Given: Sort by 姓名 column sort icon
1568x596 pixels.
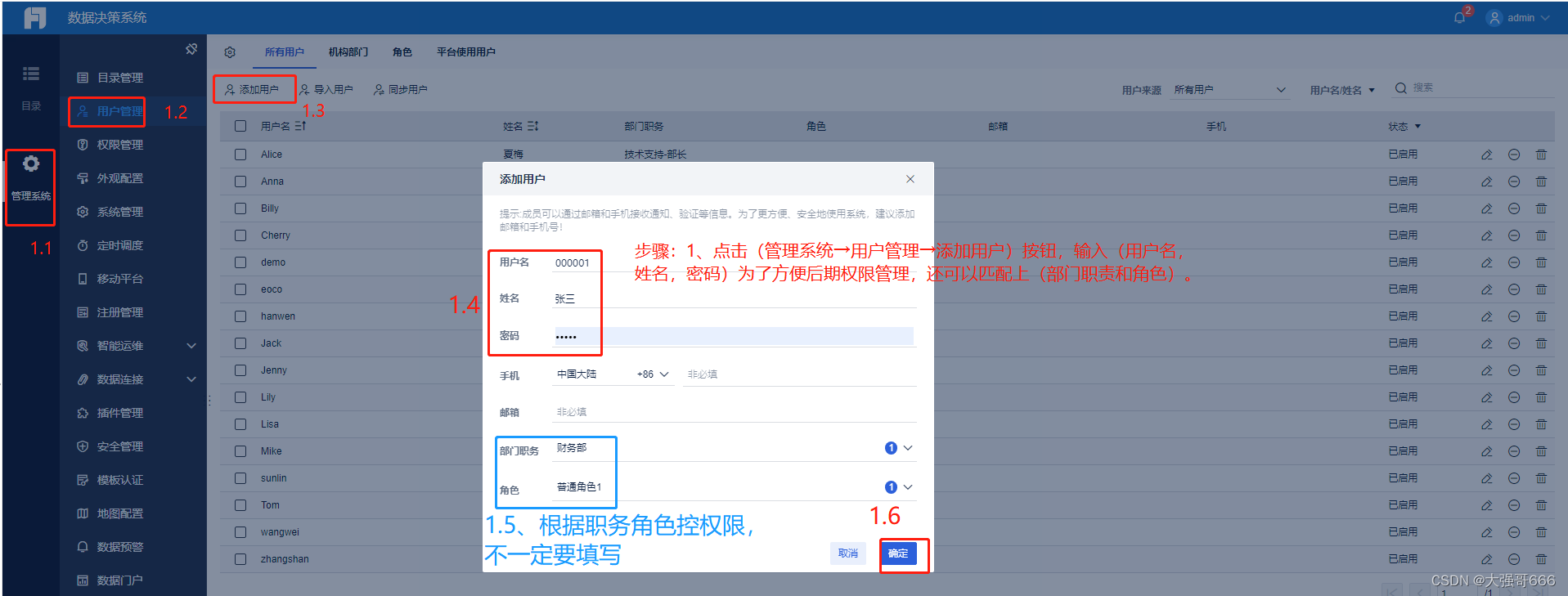Looking at the screenshot, I should coord(532,126).
